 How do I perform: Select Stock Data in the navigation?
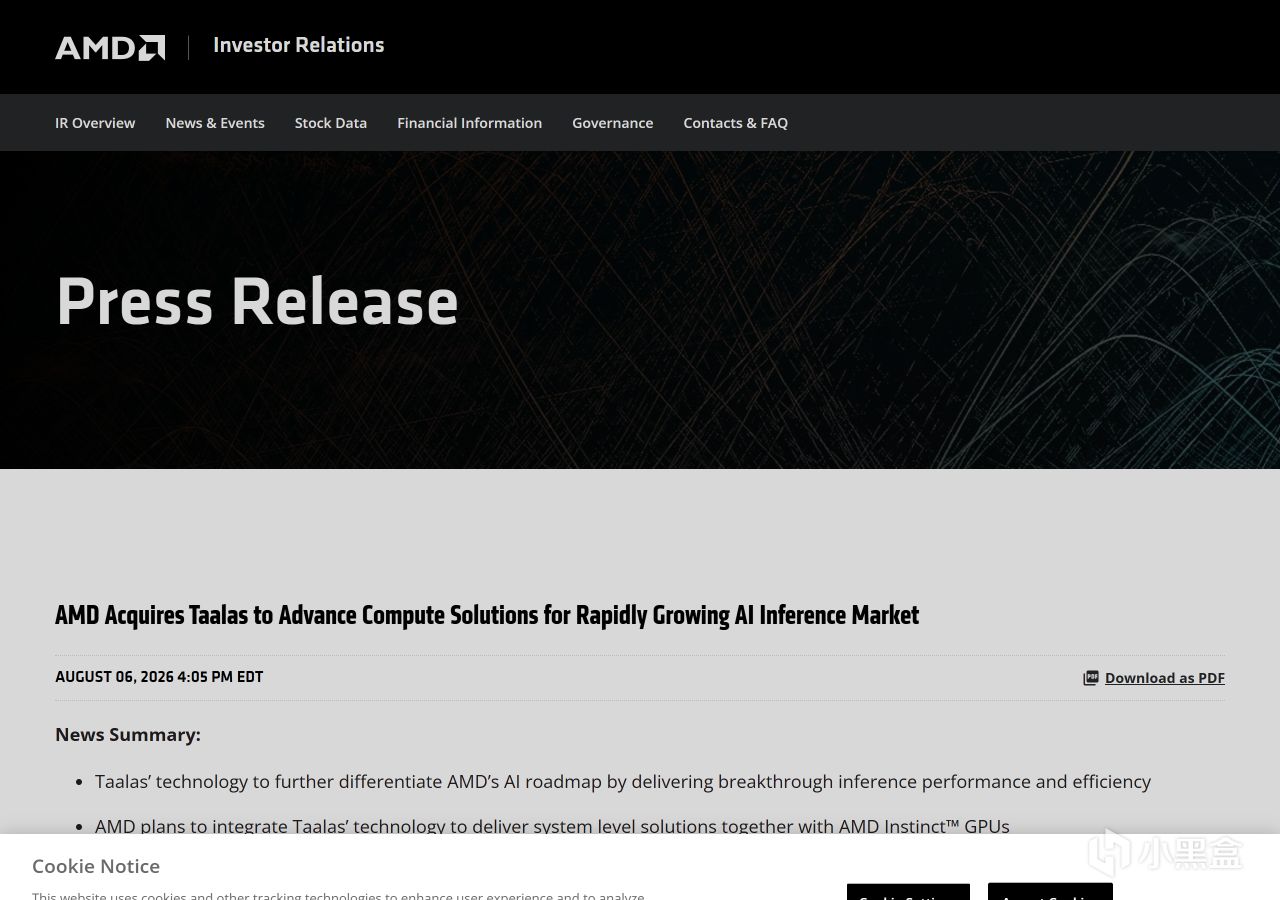pos(331,123)
